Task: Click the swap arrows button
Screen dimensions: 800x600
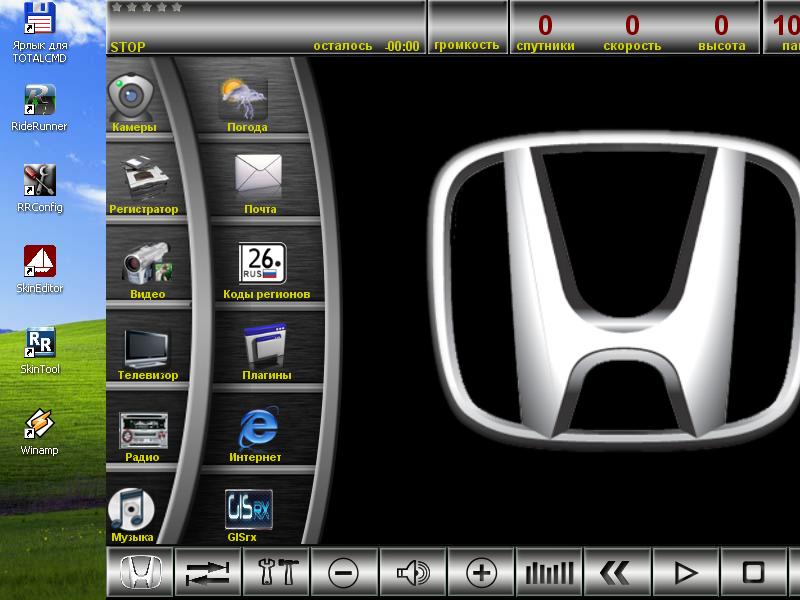Action: (x=207, y=571)
